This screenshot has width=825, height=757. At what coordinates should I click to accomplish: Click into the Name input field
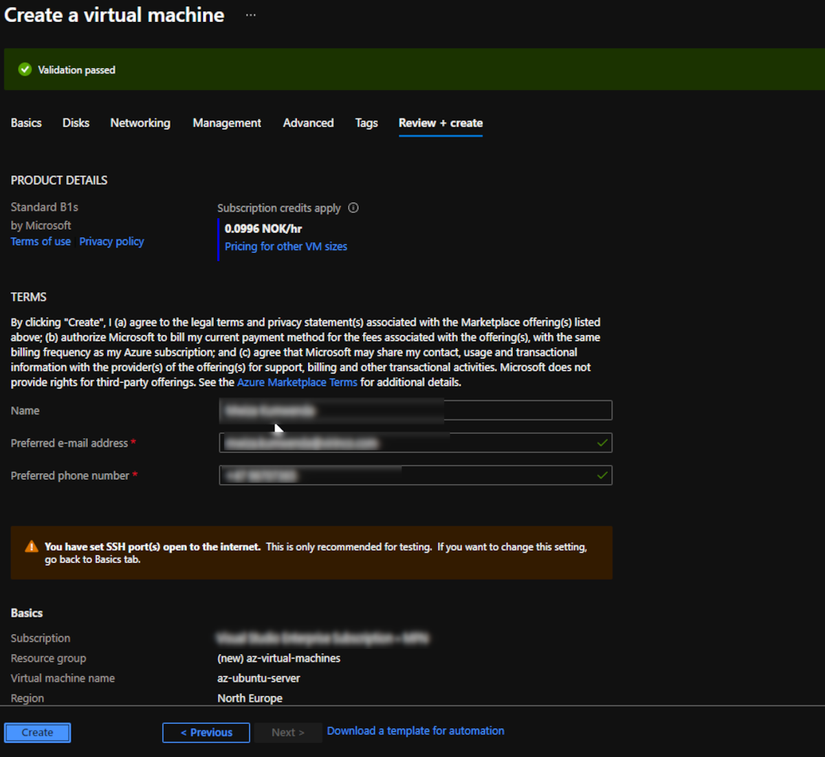(x=416, y=410)
